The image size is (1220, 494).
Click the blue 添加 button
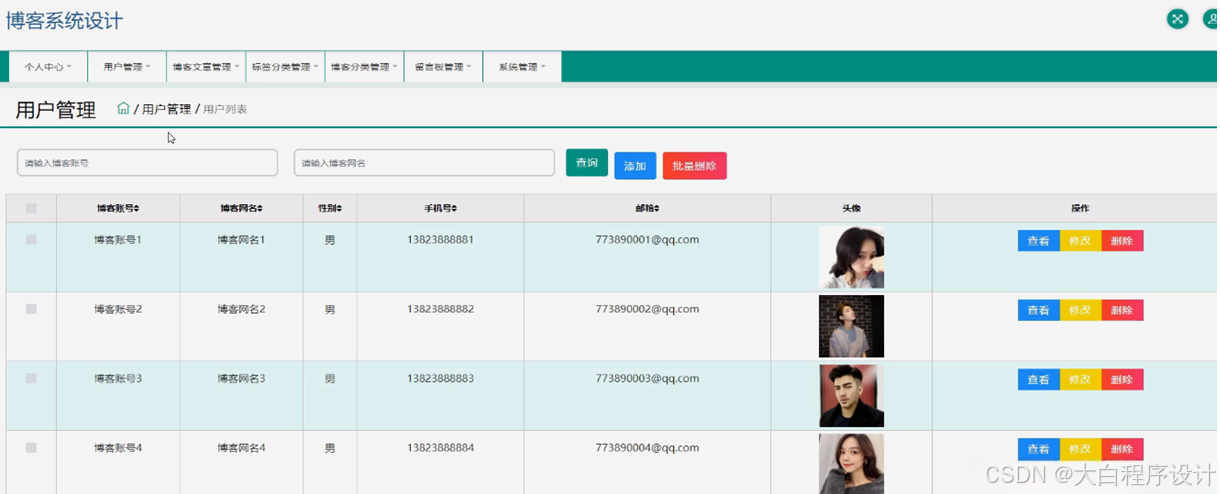[x=635, y=166]
